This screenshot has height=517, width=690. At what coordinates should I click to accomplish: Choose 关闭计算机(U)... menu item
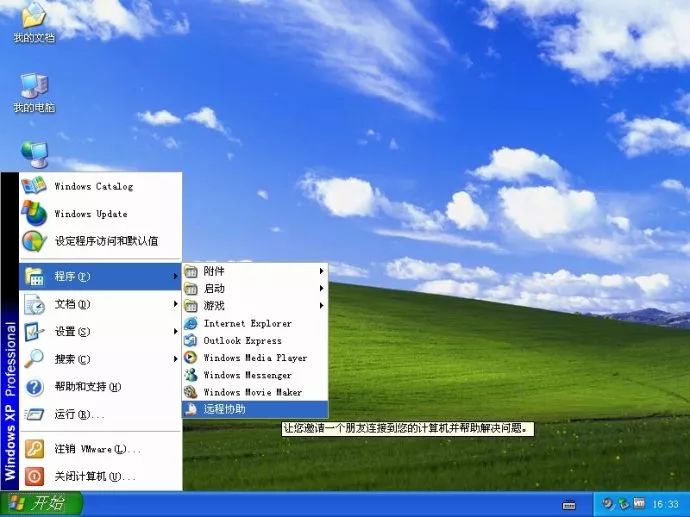click(x=101, y=476)
